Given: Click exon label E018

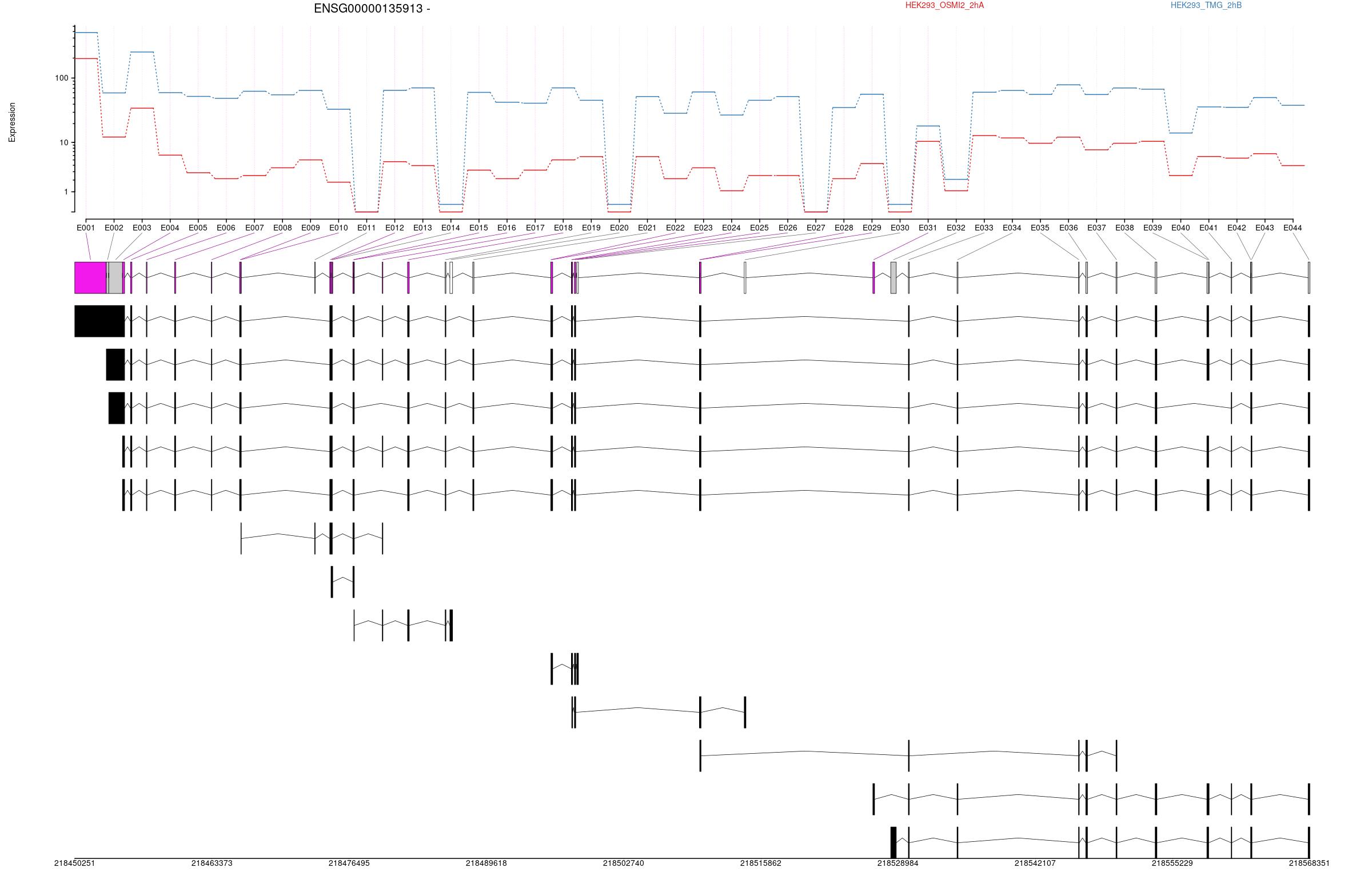Looking at the screenshot, I should pyautogui.click(x=563, y=228).
